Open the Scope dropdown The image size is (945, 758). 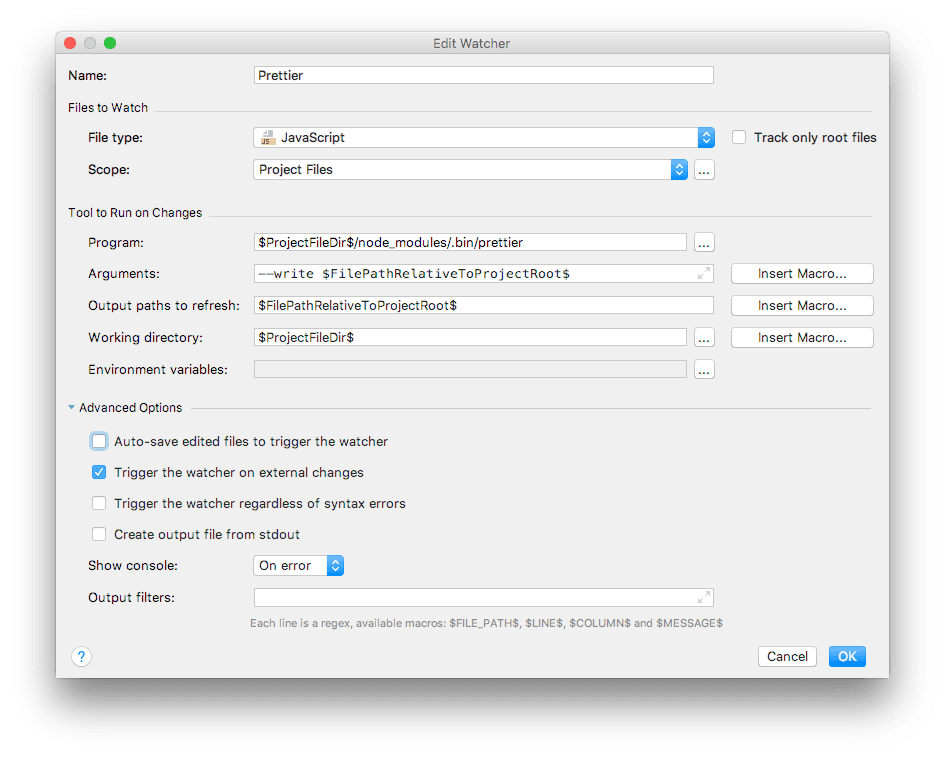(679, 170)
